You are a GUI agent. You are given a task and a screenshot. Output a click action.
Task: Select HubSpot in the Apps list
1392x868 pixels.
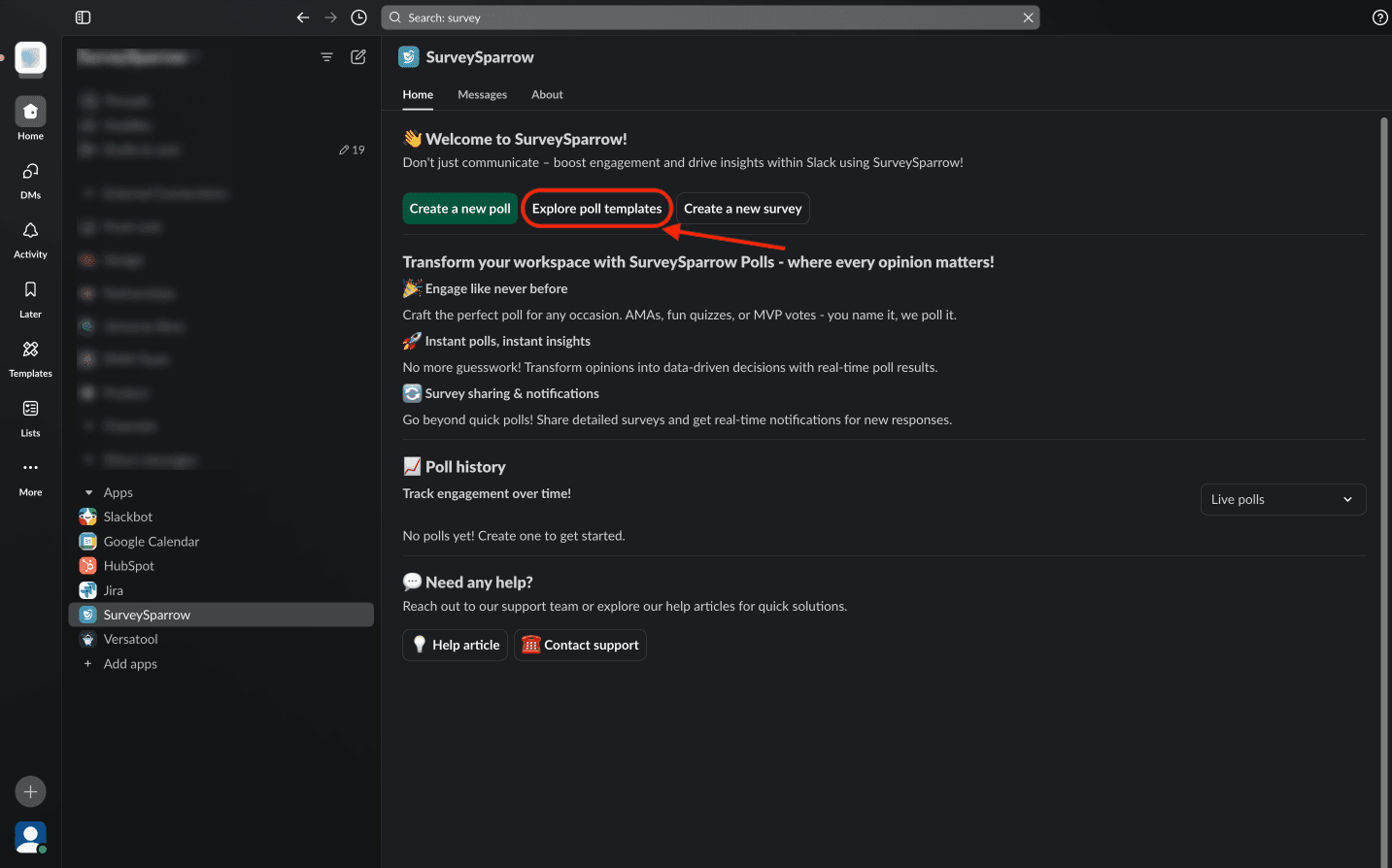coord(128,566)
